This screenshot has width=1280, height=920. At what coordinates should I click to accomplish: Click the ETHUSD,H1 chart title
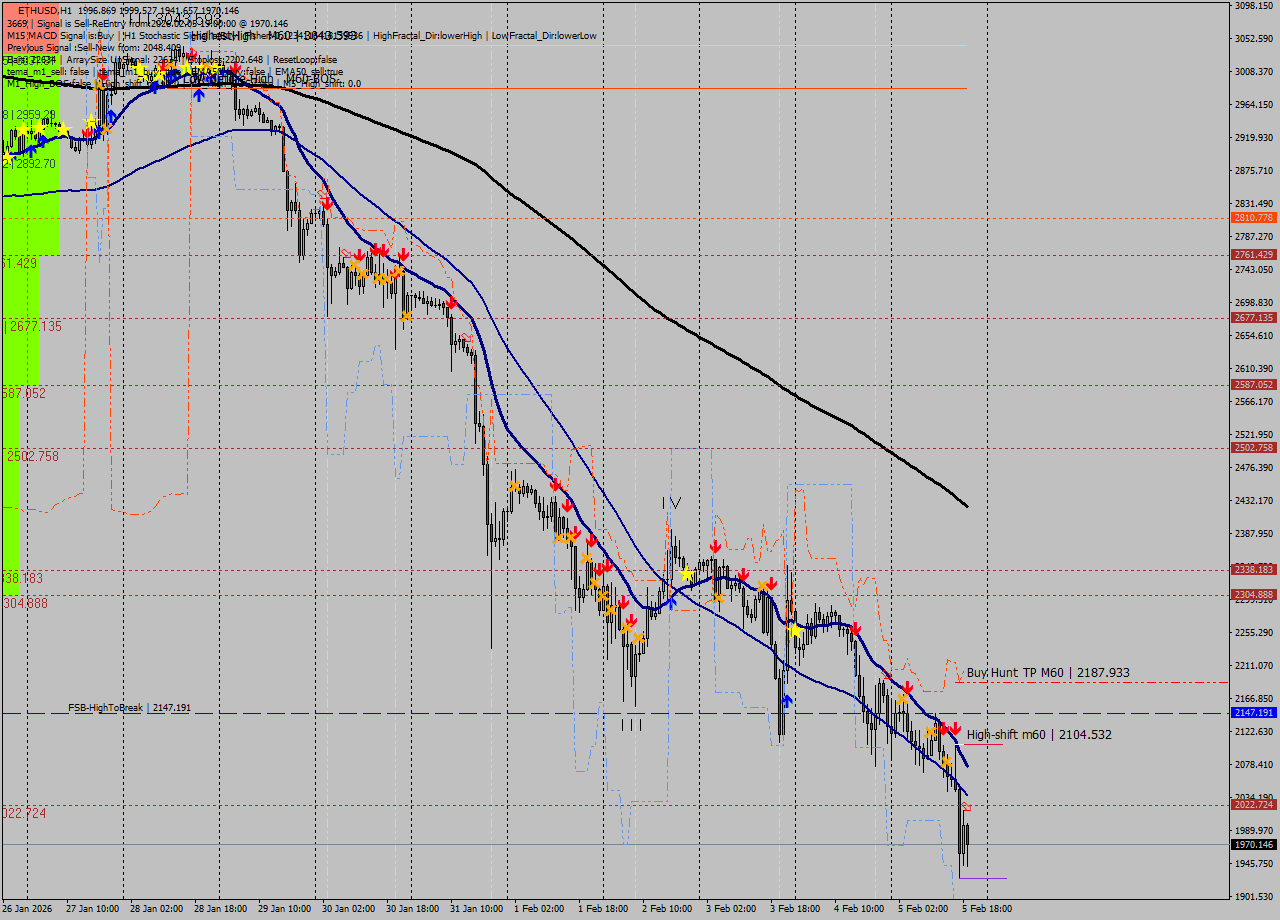point(44,10)
